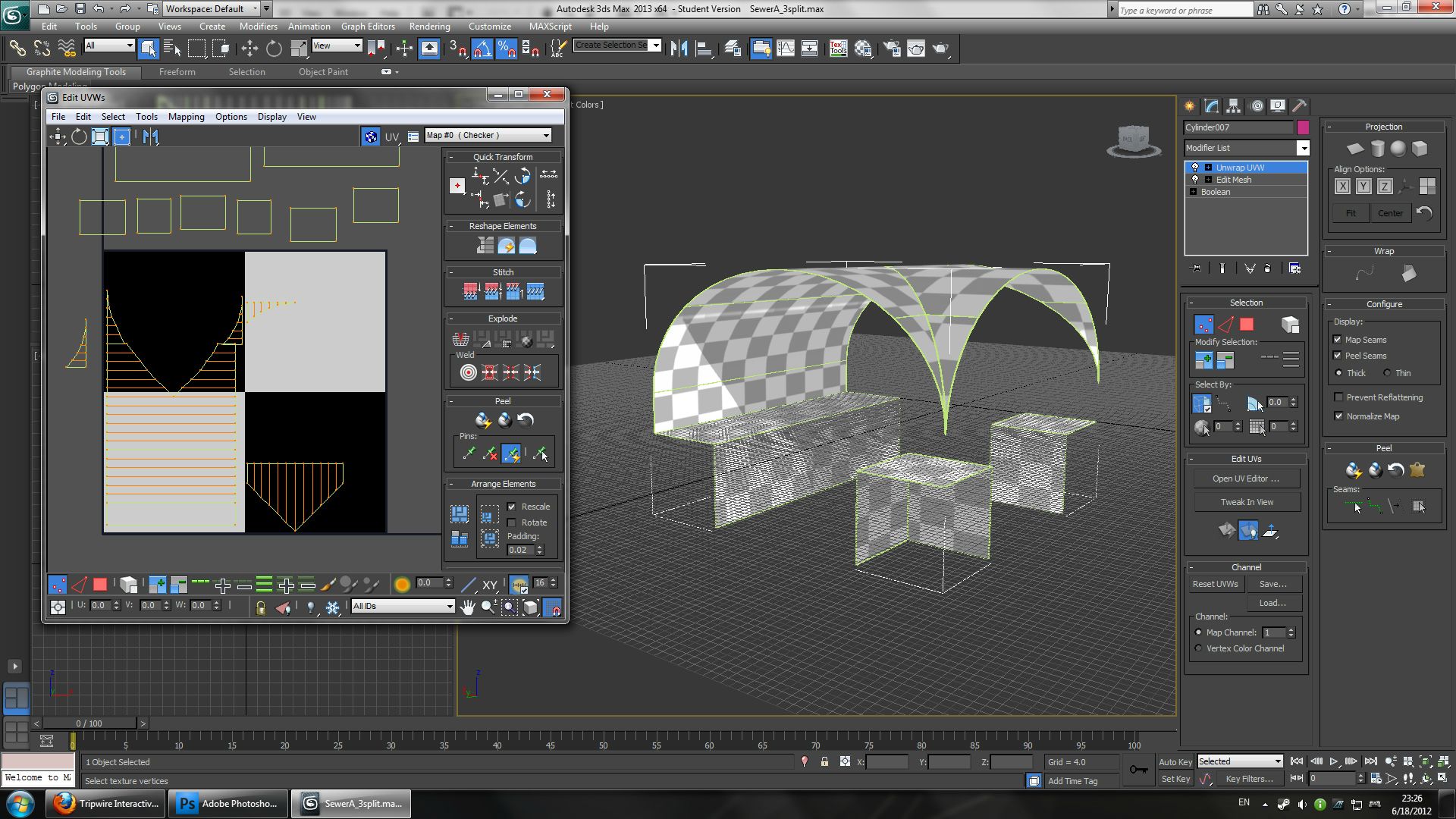Switch to the Object Paint ribbon tab
The width and height of the screenshot is (1456, 819).
point(323,72)
